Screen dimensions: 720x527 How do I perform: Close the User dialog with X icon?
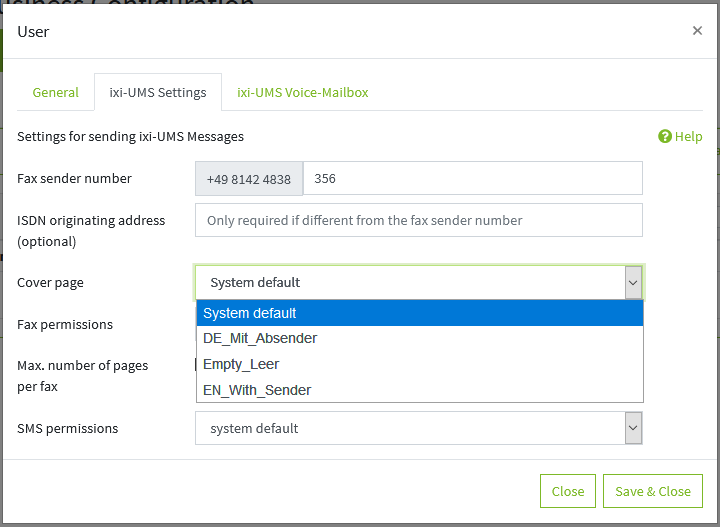(x=697, y=31)
